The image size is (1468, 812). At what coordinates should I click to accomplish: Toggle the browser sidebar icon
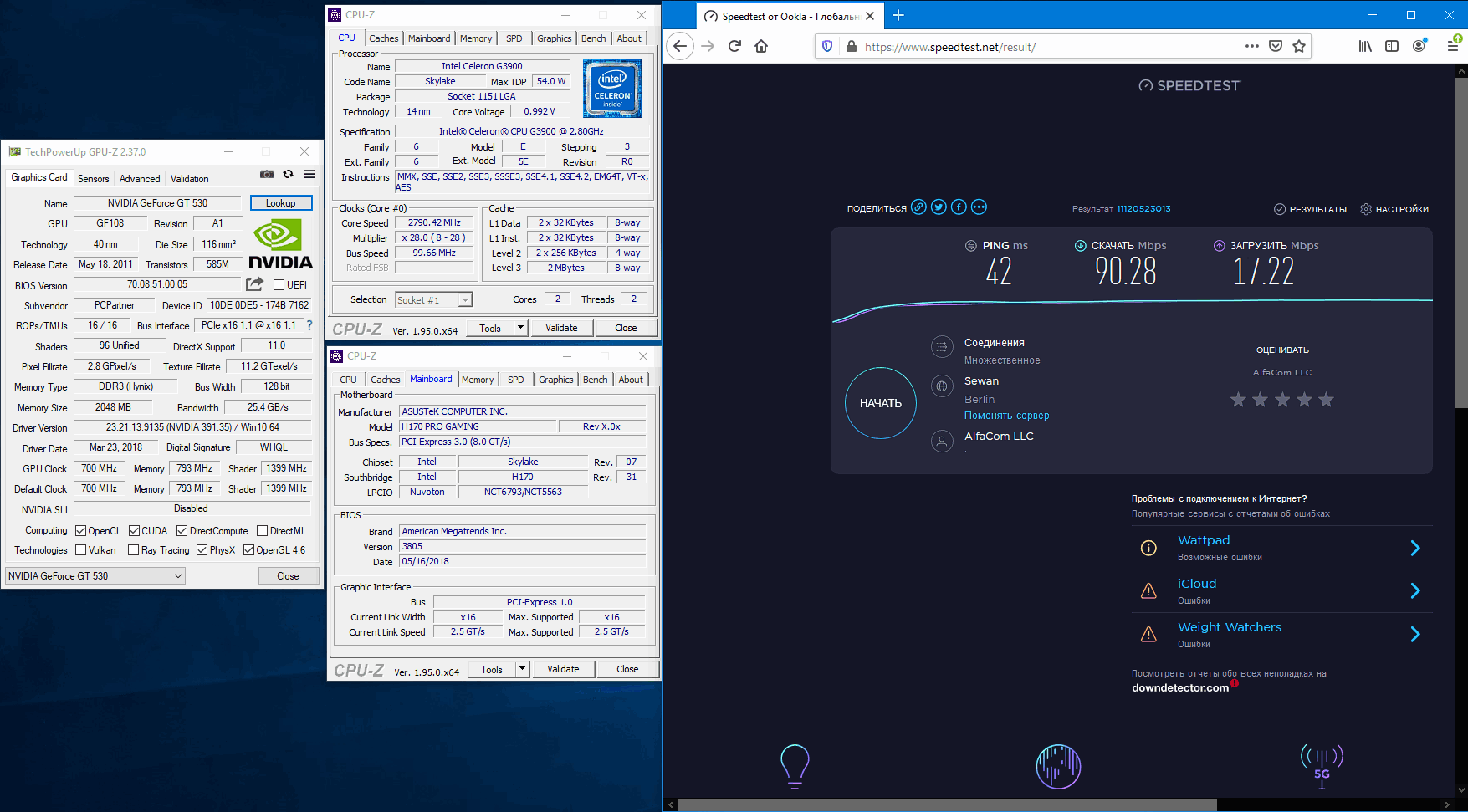[1392, 47]
